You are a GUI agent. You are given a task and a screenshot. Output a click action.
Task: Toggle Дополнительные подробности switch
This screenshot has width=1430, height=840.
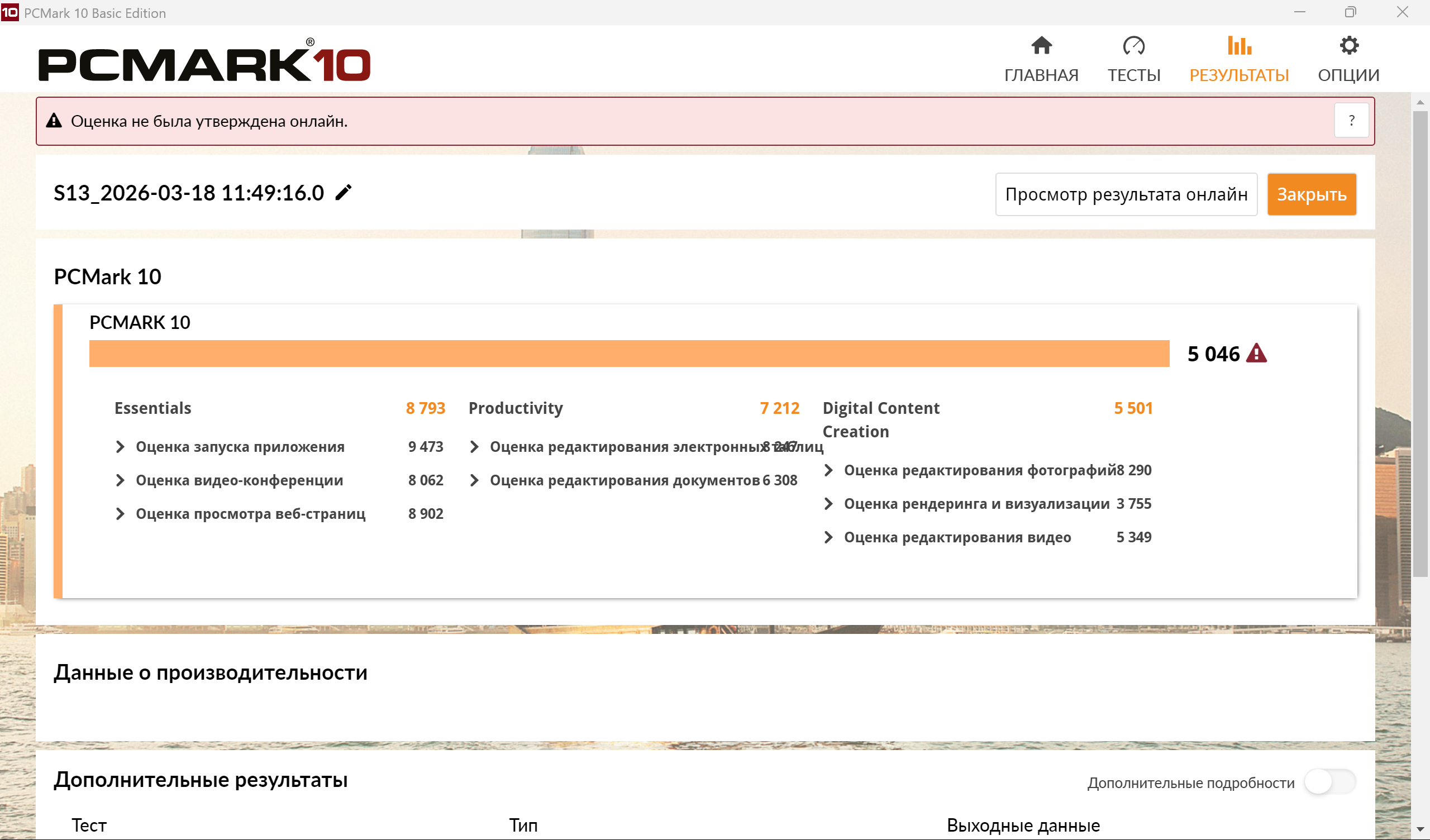(1329, 782)
